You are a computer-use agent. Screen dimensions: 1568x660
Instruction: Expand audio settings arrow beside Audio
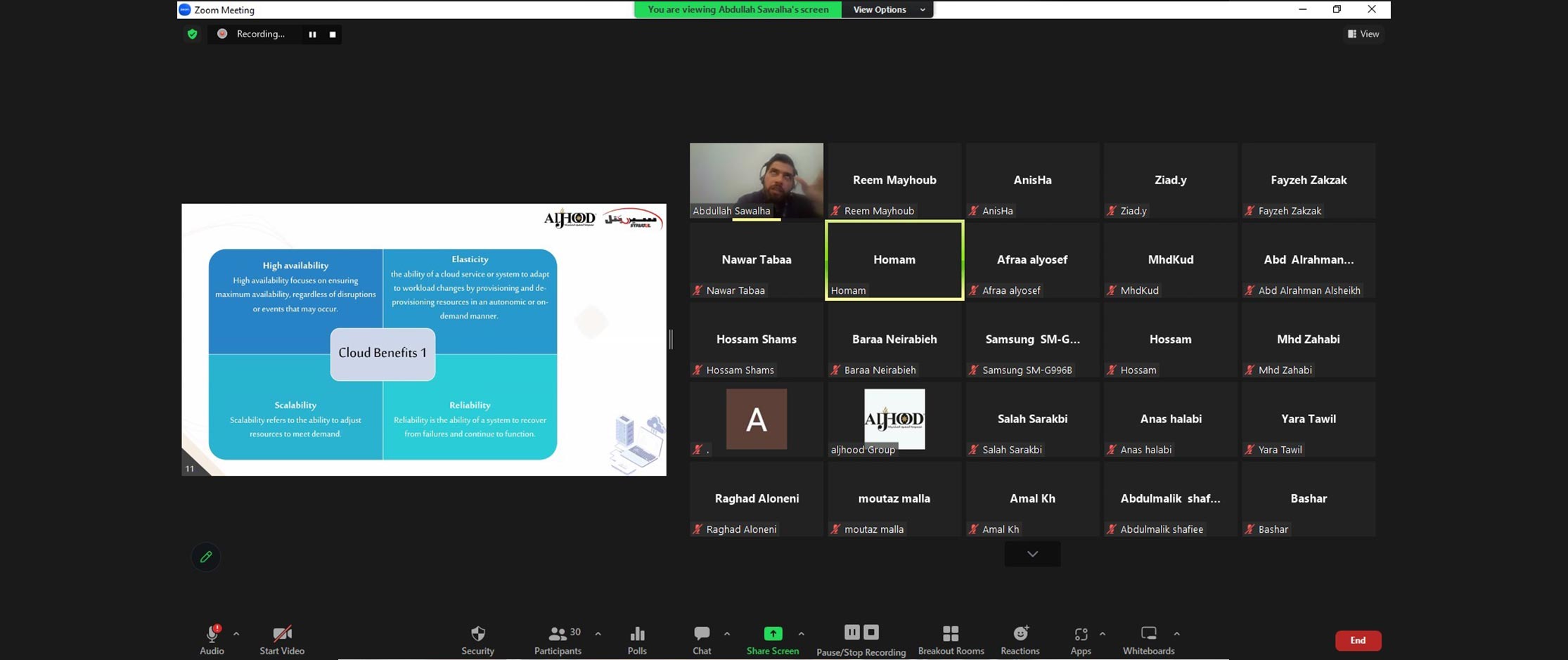pyautogui.click(x=236, y=634)
